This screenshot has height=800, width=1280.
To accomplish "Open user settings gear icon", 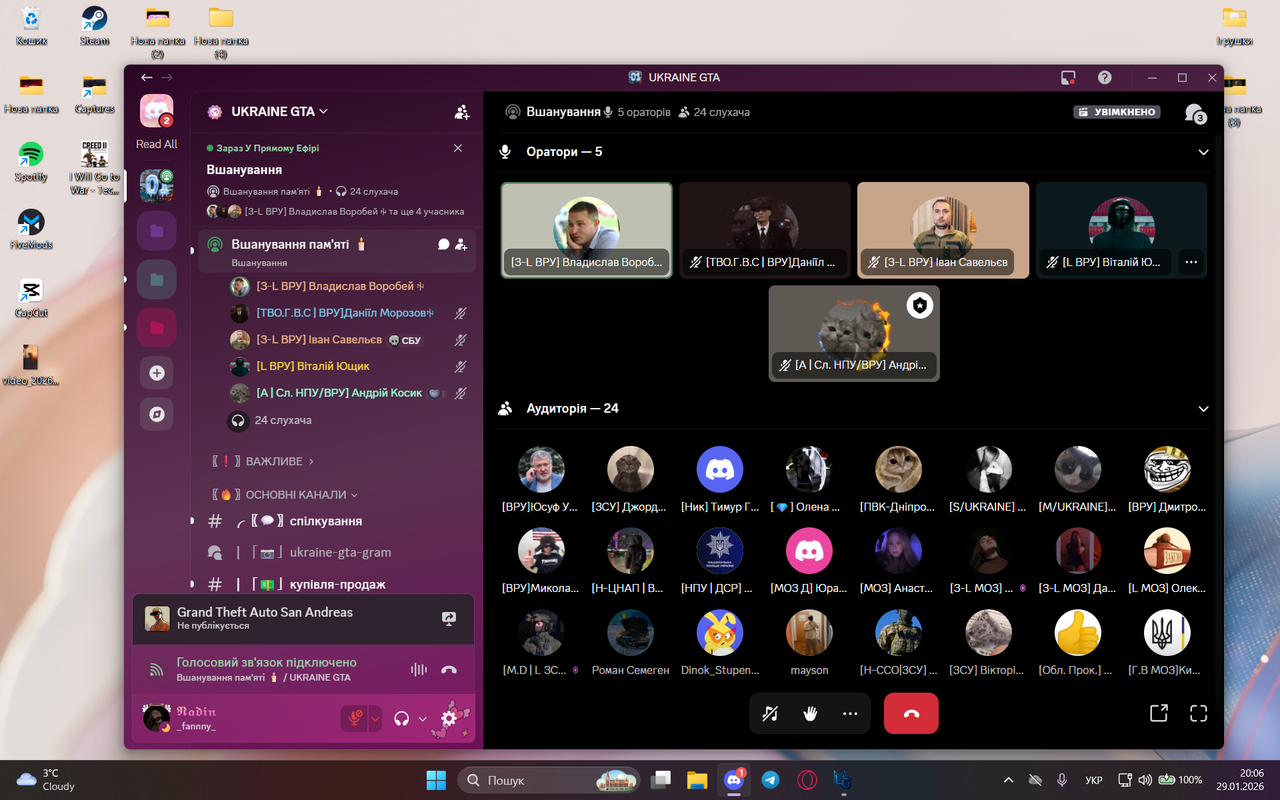I will coord(449,718).
